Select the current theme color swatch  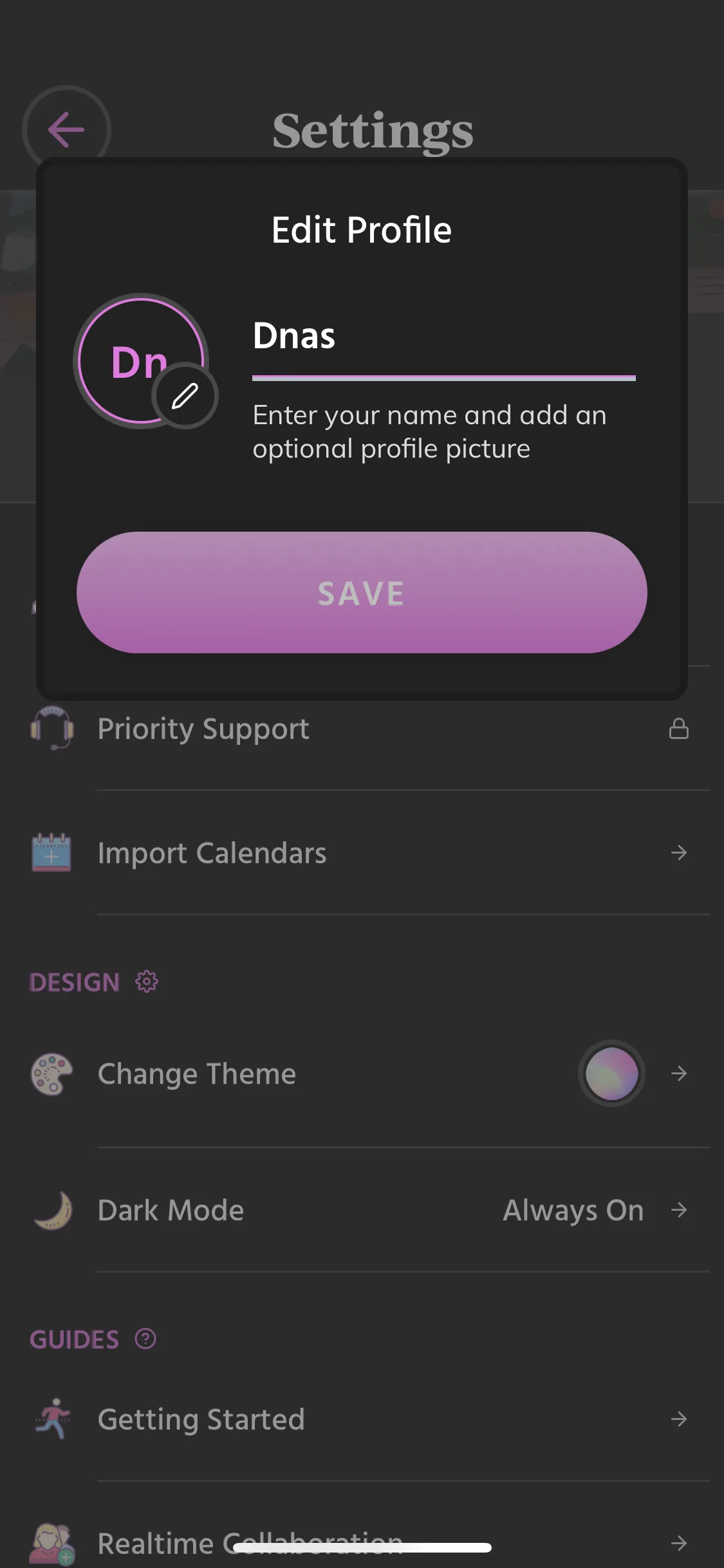[611, 1074]
